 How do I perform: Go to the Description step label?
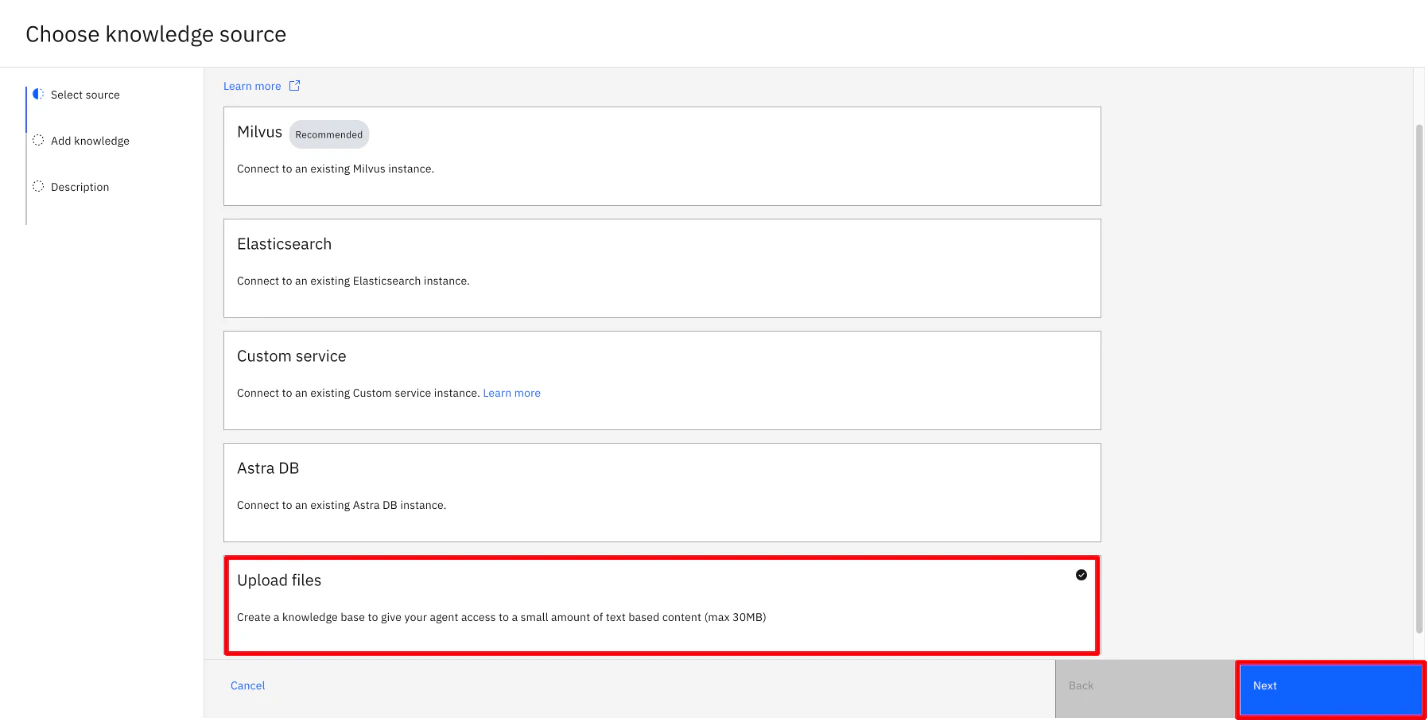(80, 187)
